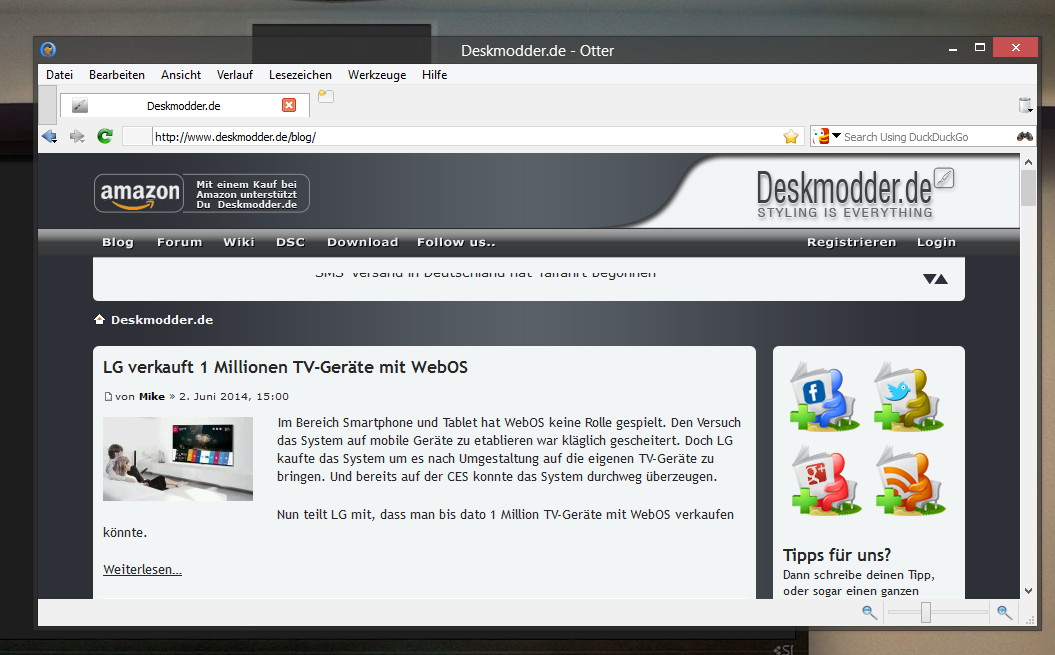Image resolution: width=1055 pixels, height=655 pixels.
Task: Close the Otter browser window
Action: 1016,48
